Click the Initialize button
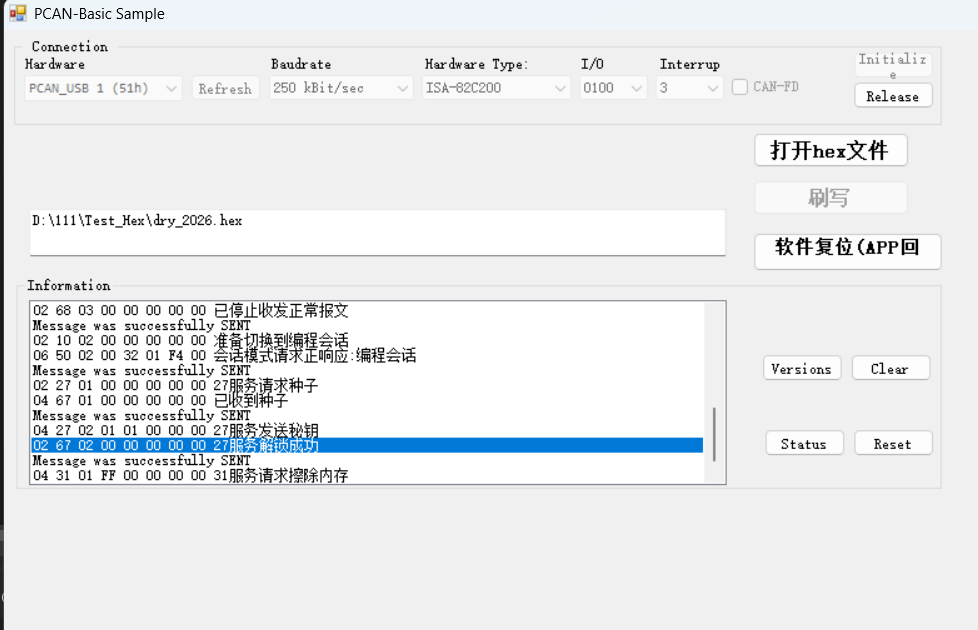 [893, 65]
